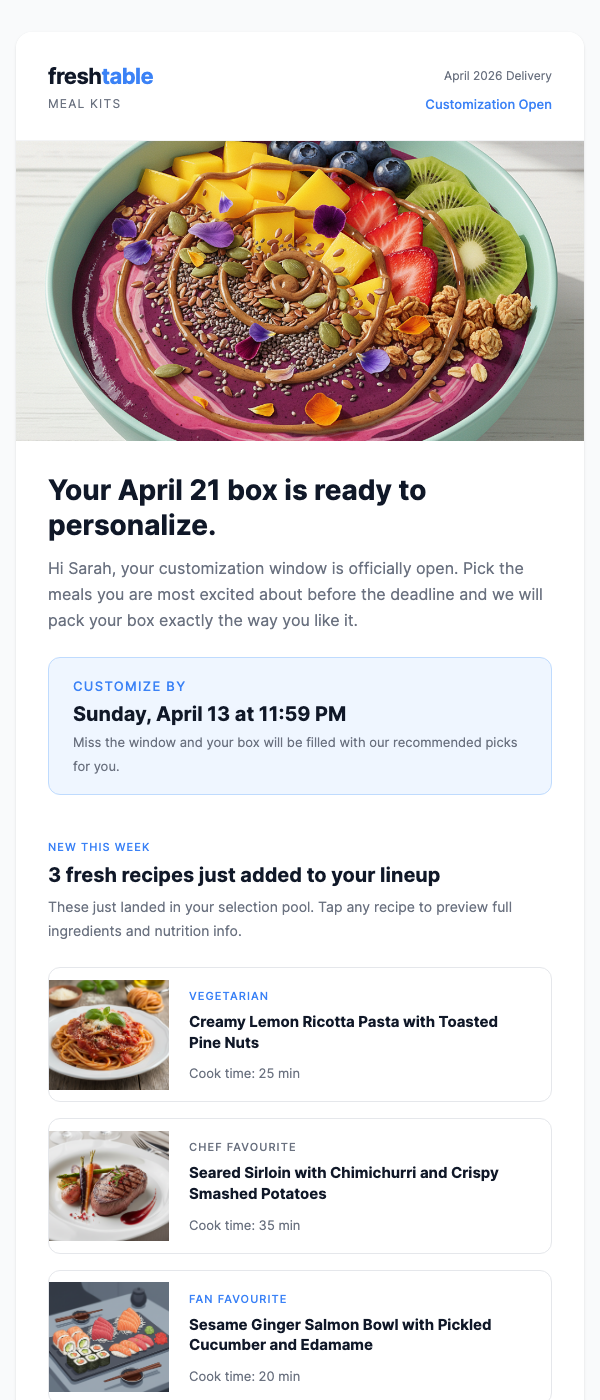Screen dimensions: 600x1400
Task: Click the 35 min cook time text
Action: pos(244,1225)
